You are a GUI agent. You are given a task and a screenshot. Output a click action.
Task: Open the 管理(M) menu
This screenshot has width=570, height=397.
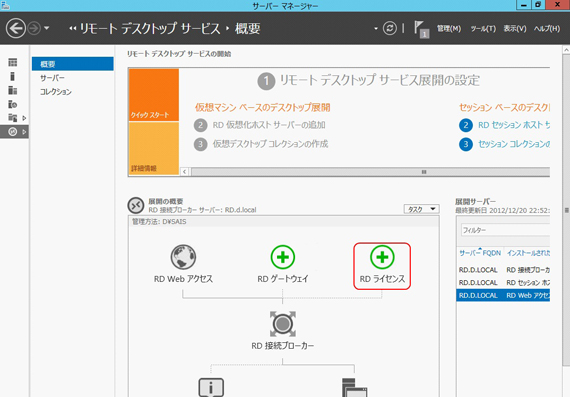click(449, 28)
